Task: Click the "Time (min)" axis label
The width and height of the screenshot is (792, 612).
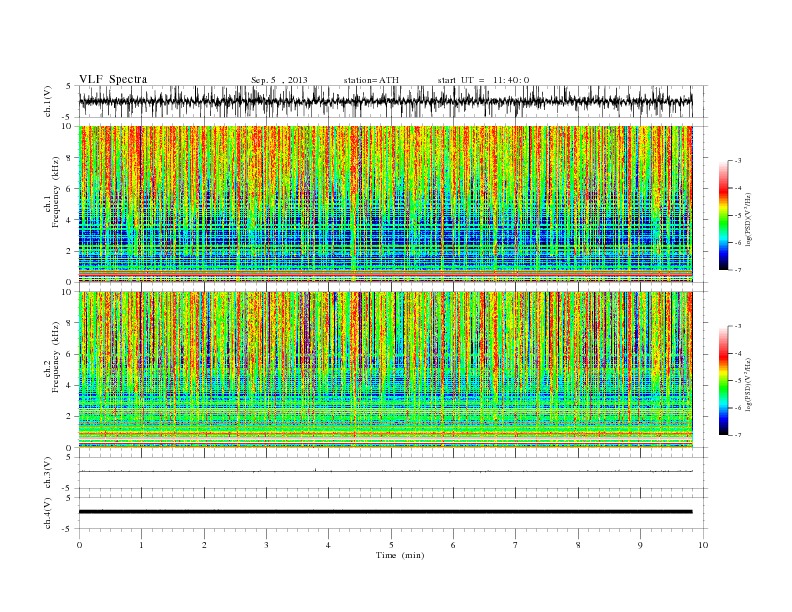Action: click(x=400, y=555)
